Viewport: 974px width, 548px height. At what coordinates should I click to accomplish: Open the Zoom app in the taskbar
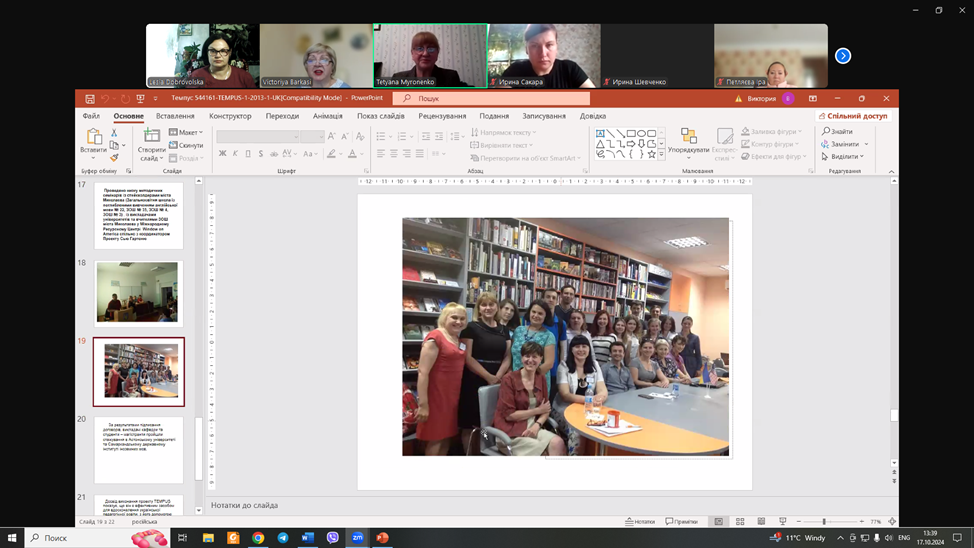pos(357,538)
